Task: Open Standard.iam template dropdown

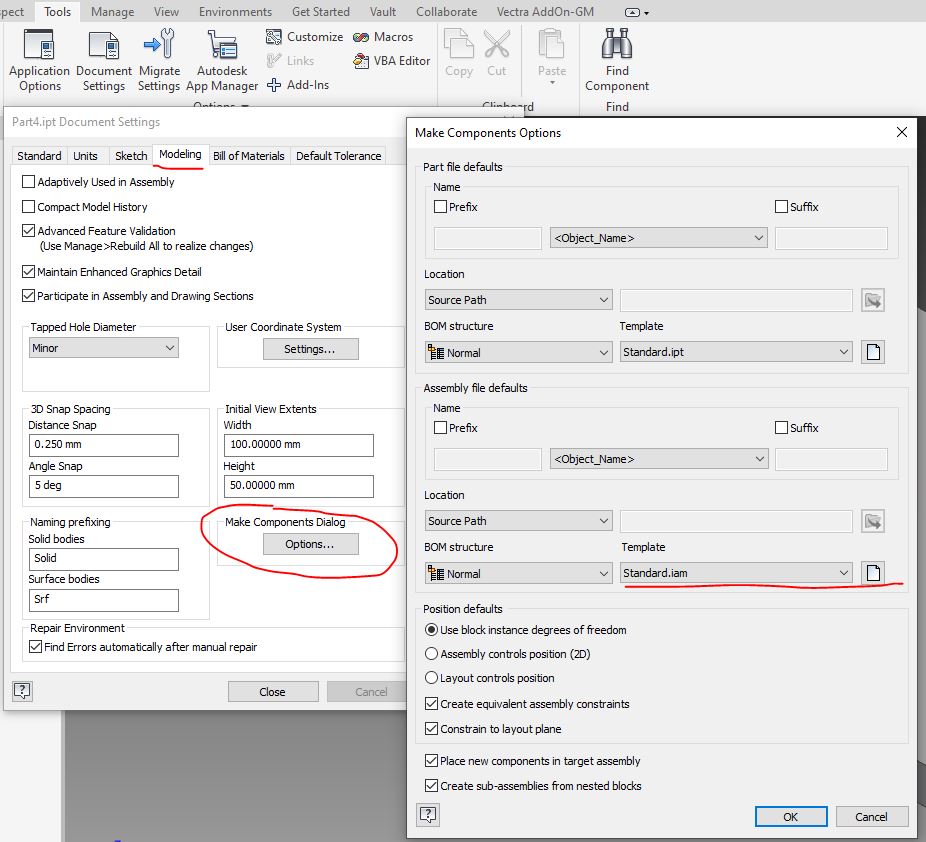Action: click(x=736, y=573)
